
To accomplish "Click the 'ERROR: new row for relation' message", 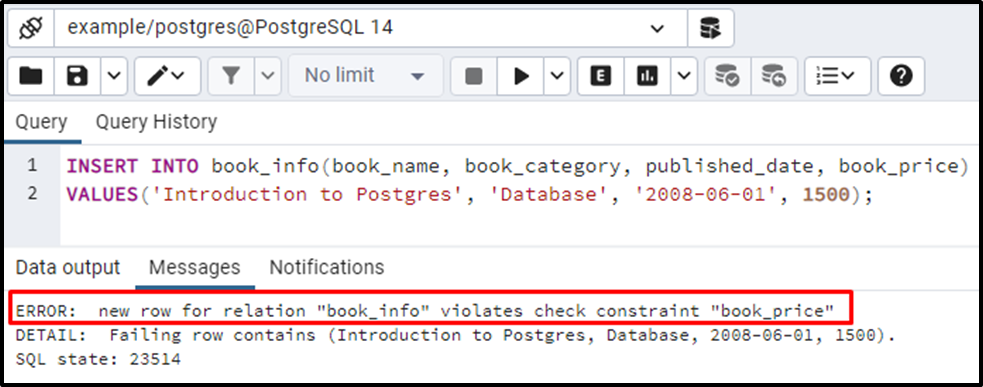I will pos(424,311).
